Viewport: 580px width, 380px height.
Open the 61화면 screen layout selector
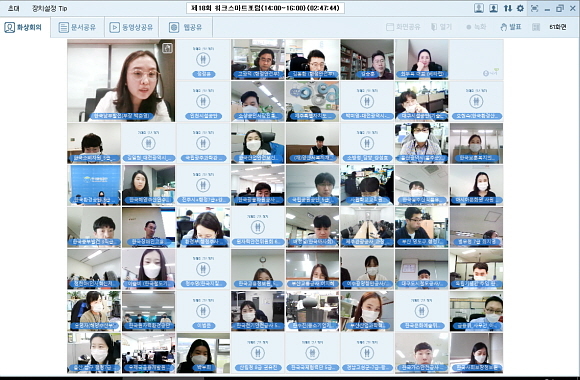558,27
